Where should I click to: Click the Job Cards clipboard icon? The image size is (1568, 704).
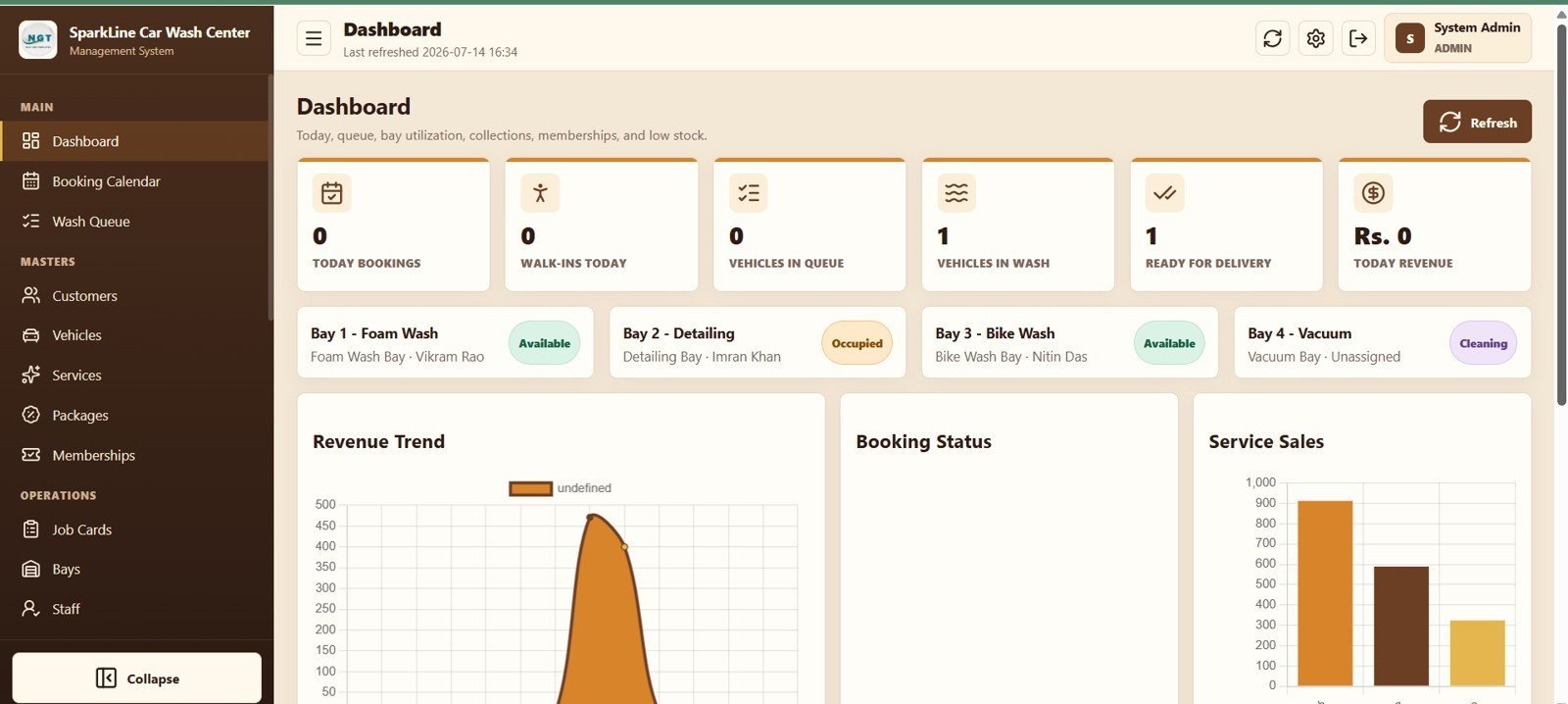click(x=31, y=529)
